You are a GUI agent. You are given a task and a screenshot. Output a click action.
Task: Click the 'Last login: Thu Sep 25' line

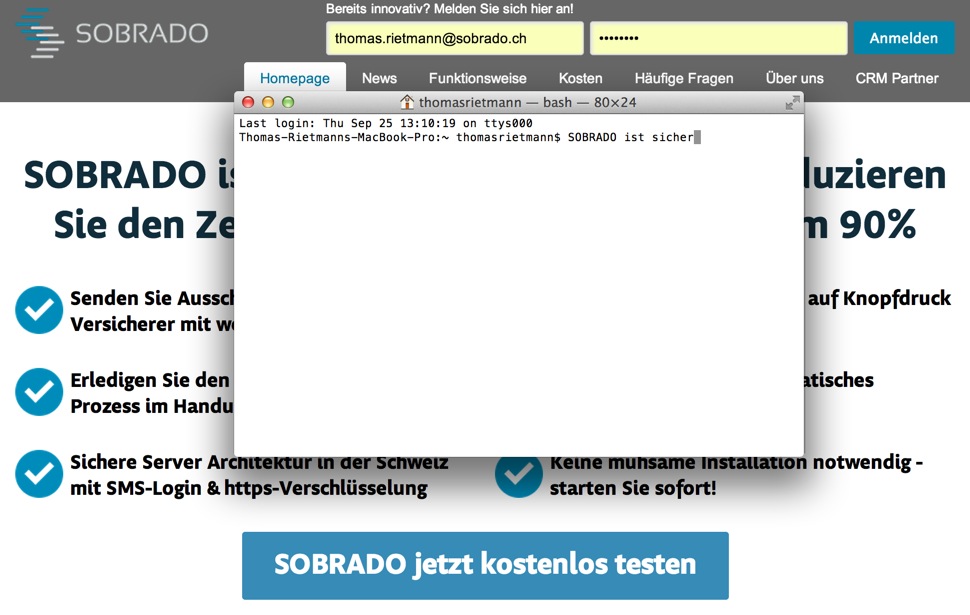coord(385,123)
